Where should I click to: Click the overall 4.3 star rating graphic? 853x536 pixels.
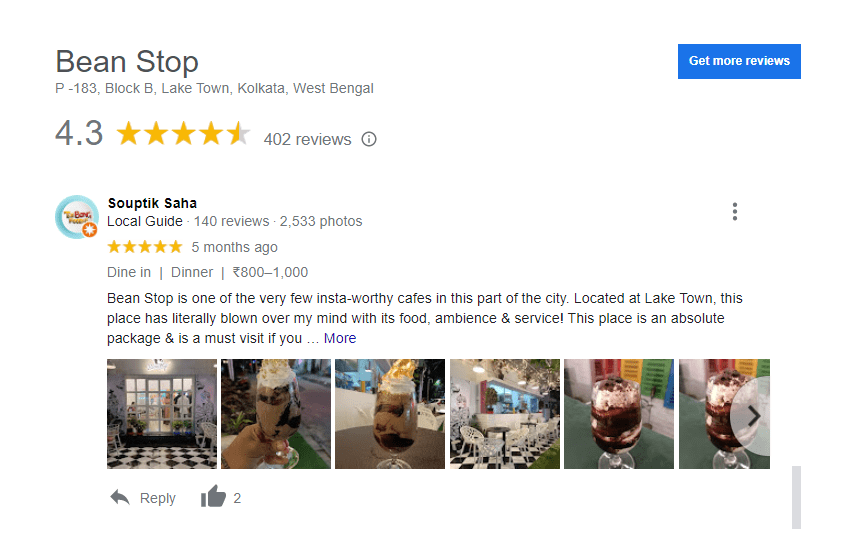tap(183, 133)
